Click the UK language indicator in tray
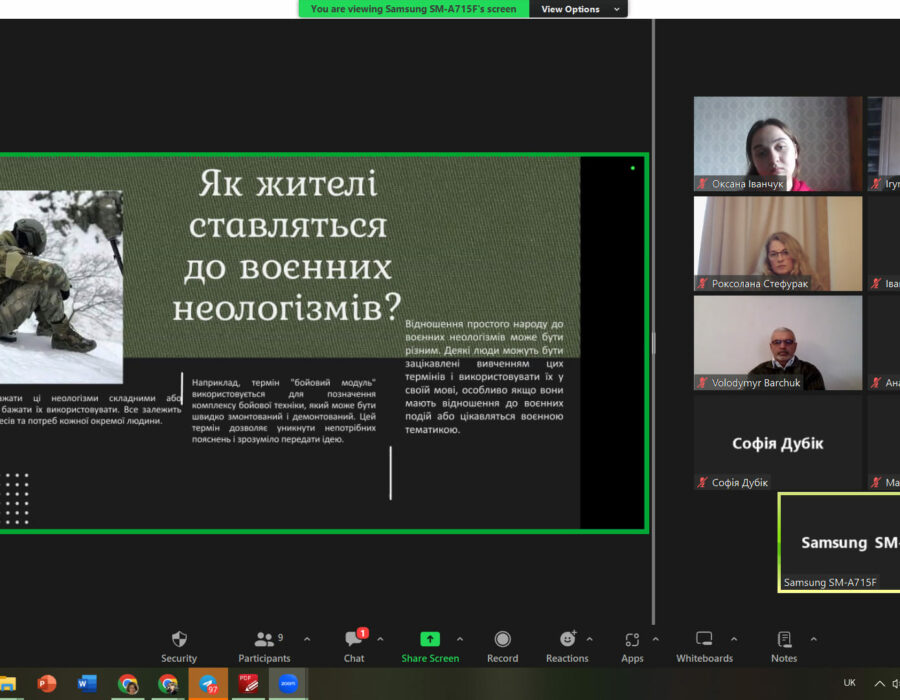This screenshot has height=700, width=900. point(850,683)
